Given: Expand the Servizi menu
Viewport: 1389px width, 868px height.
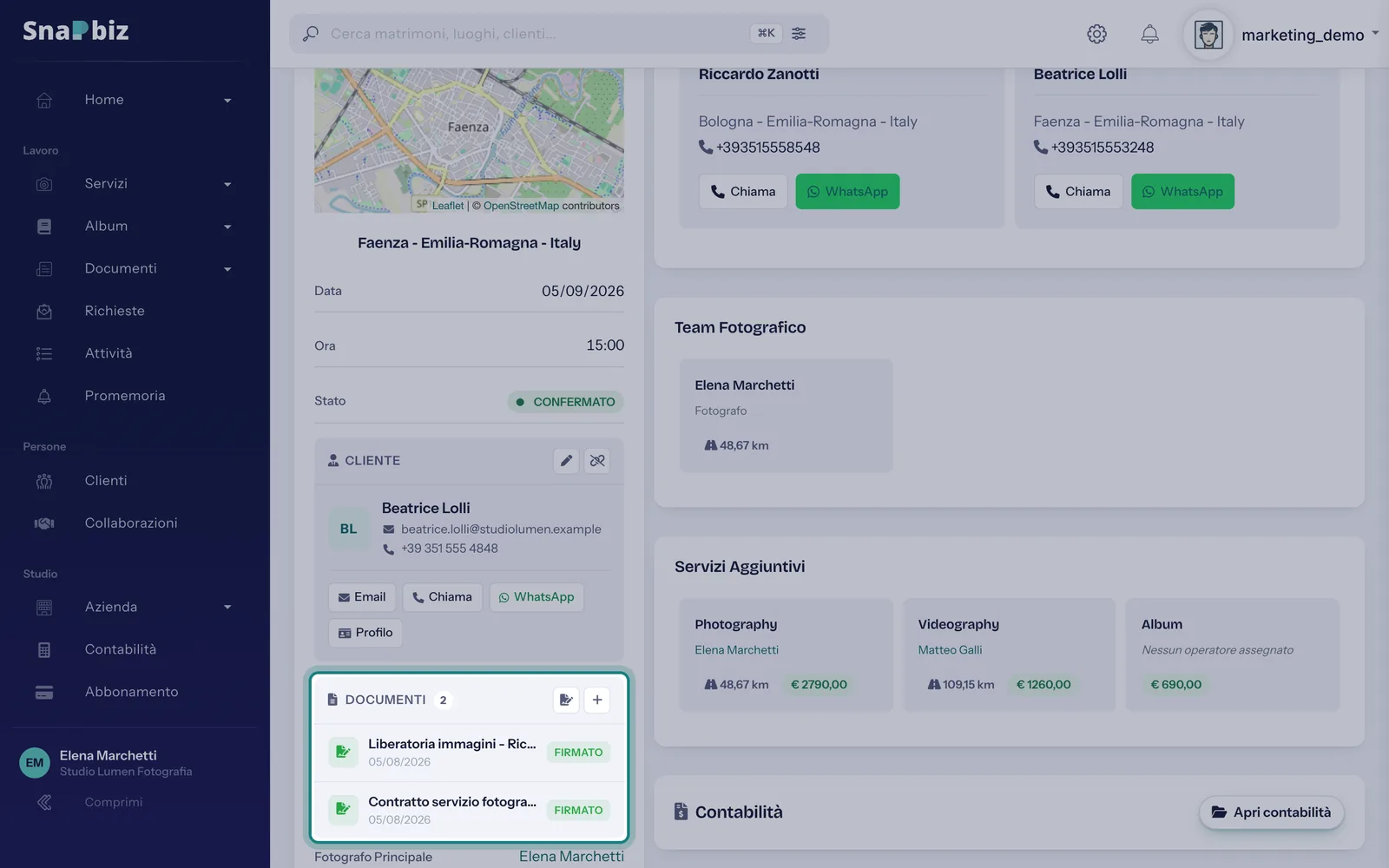Looking at the screenshot, I should point(134,184).
